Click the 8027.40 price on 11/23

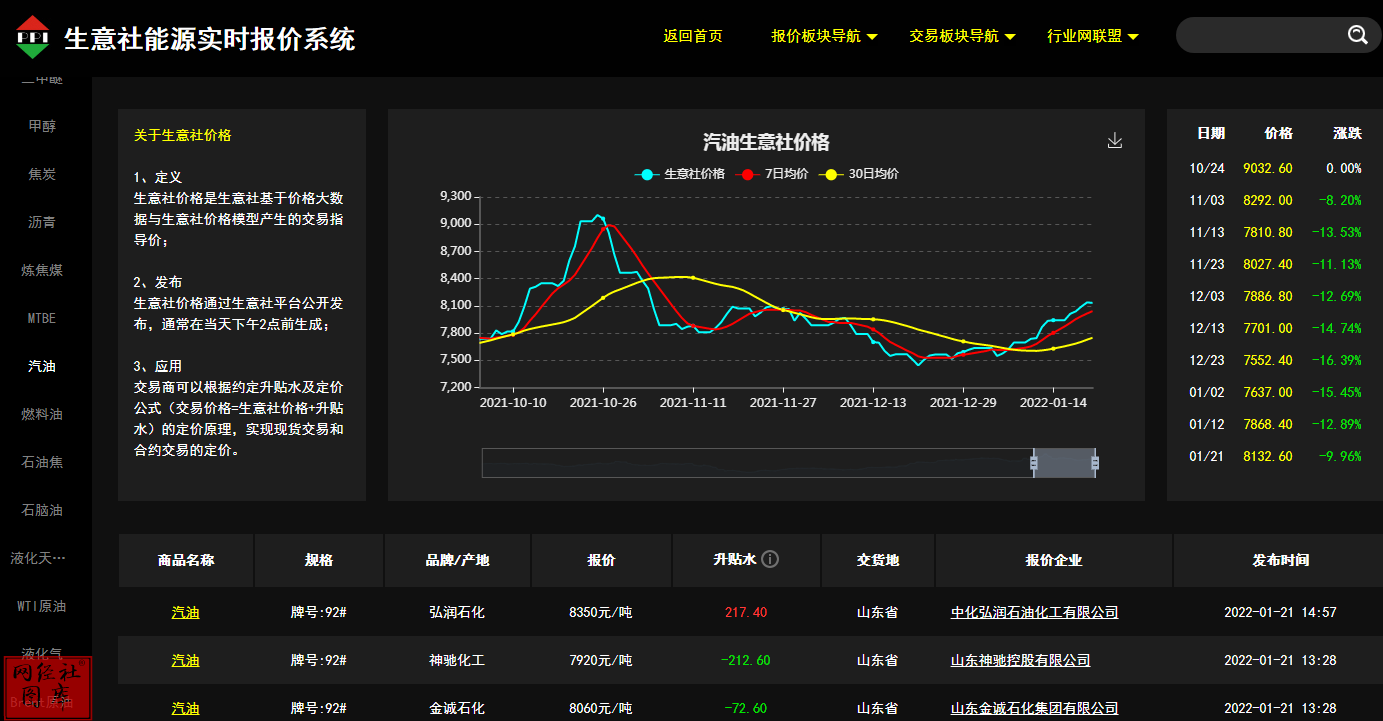click(1267, 264)
